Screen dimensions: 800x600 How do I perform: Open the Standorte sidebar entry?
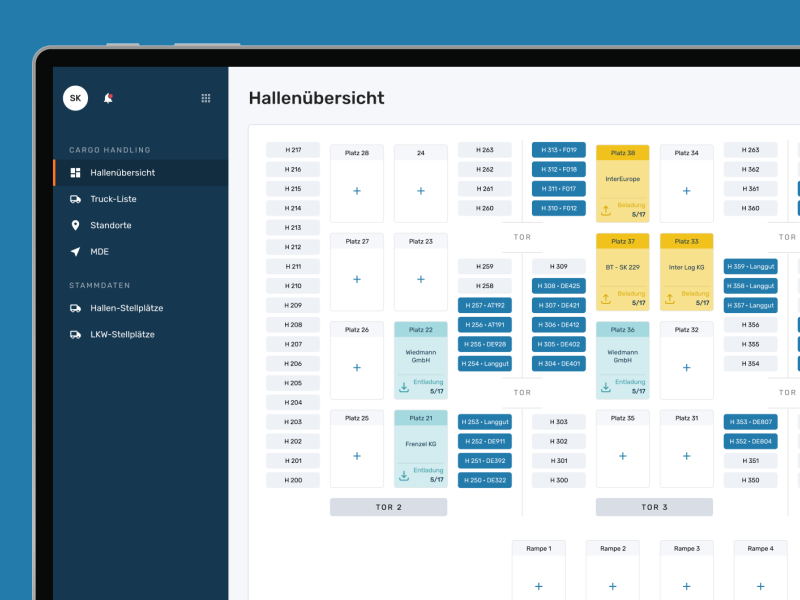(x=110, y=225)
